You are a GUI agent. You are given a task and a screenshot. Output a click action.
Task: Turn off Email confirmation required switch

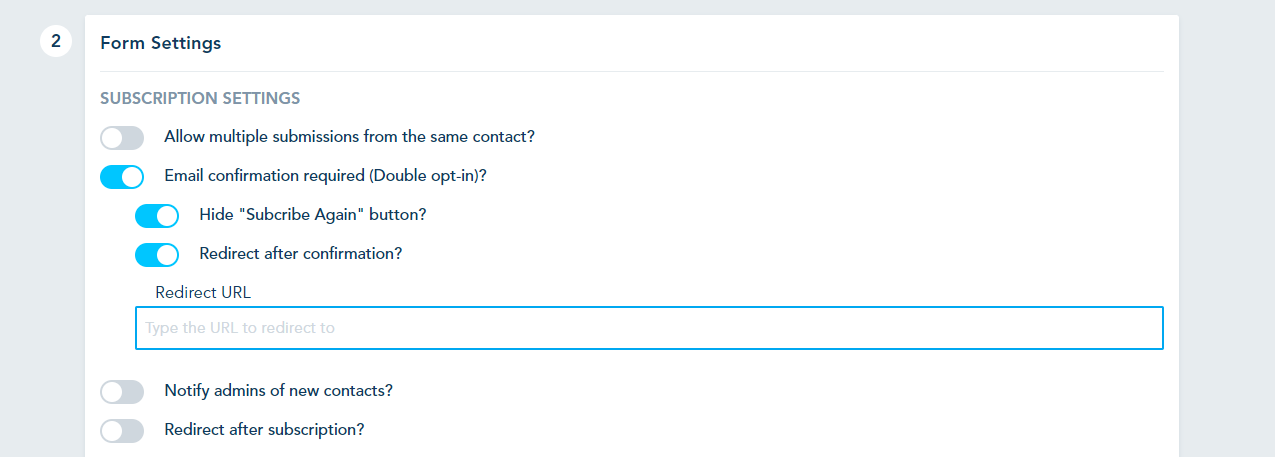(x=122, y=177)
